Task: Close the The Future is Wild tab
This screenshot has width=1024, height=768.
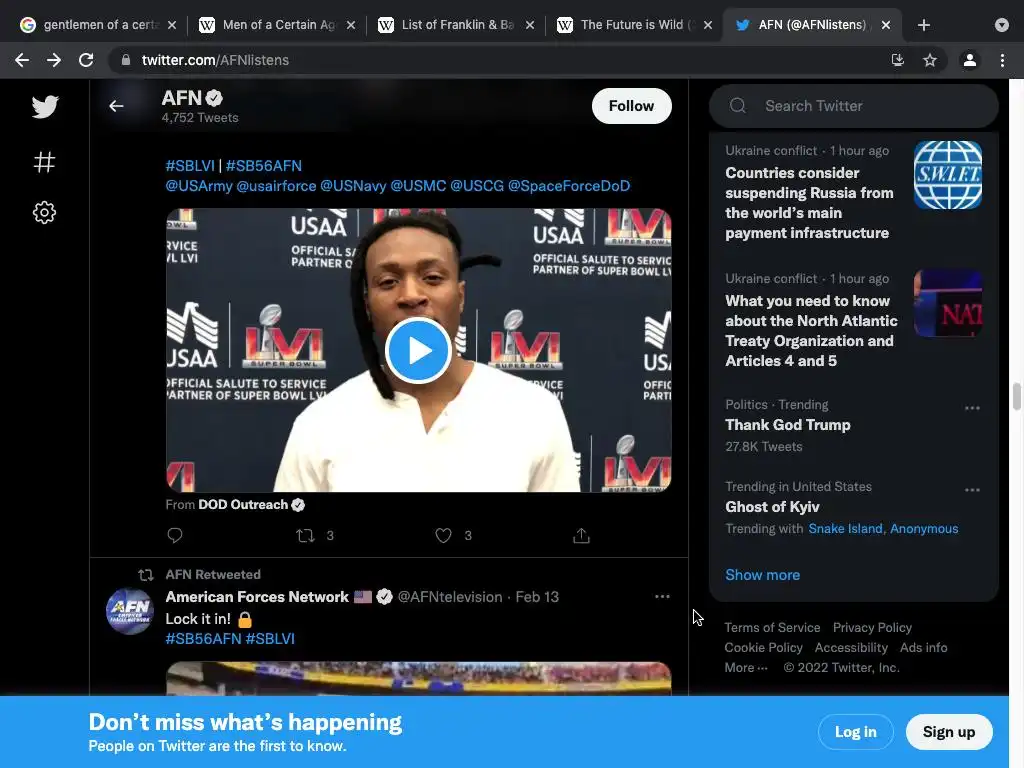Action: tap(708, 25)
